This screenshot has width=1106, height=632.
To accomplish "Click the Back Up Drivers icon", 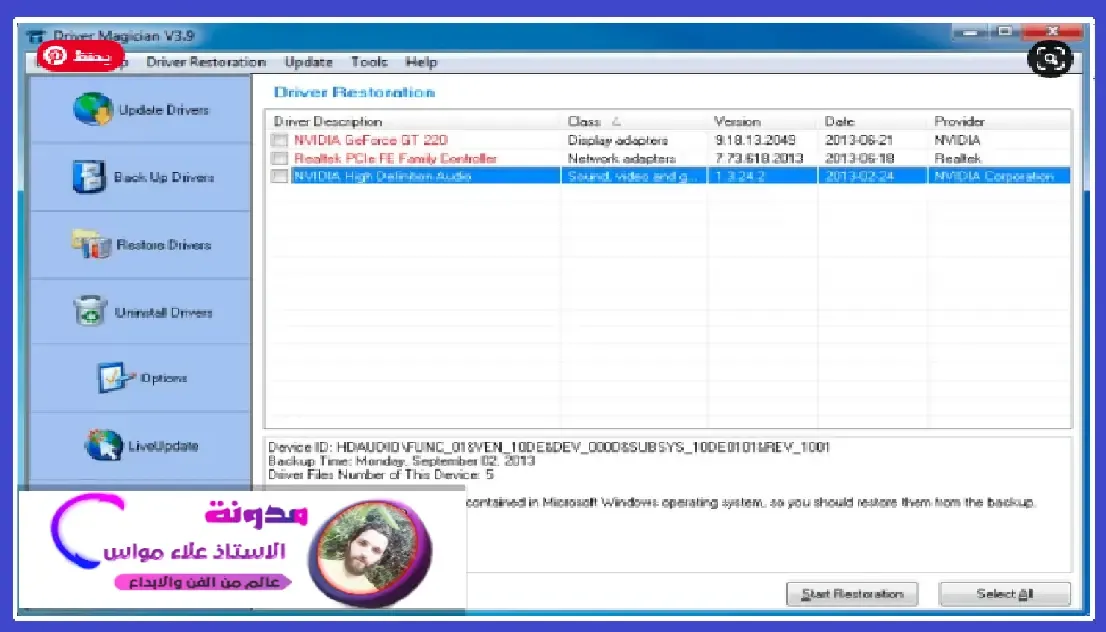I will pos(89,176).
